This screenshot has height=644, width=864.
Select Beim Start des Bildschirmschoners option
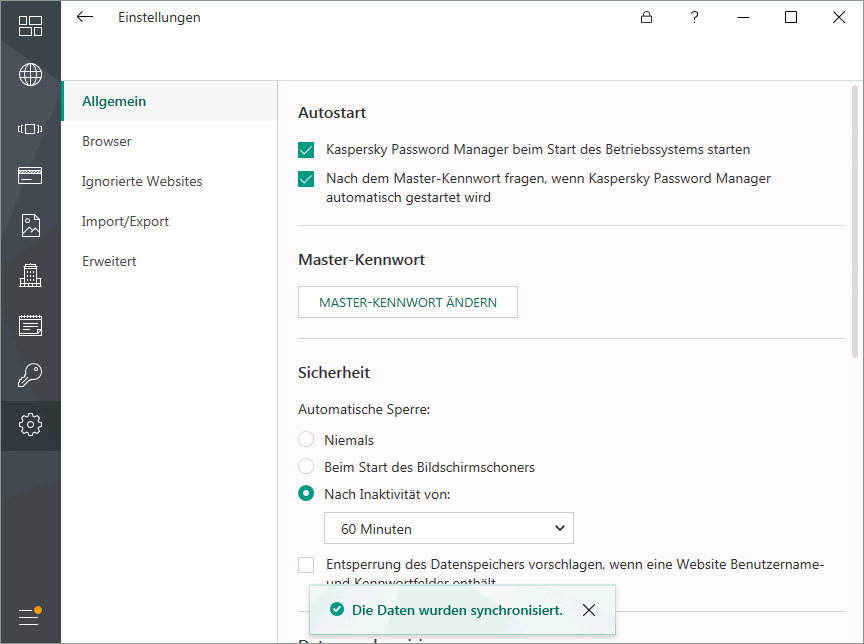306,467
